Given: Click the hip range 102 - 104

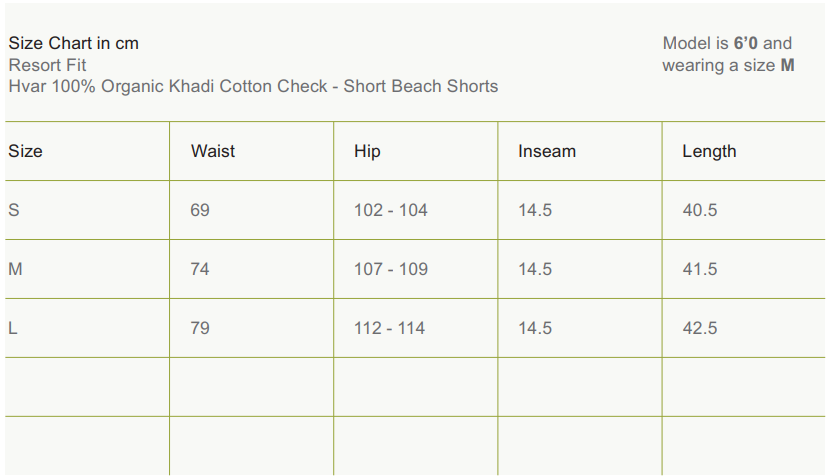Looking at the screenshot, I should (x=390, y=210).
